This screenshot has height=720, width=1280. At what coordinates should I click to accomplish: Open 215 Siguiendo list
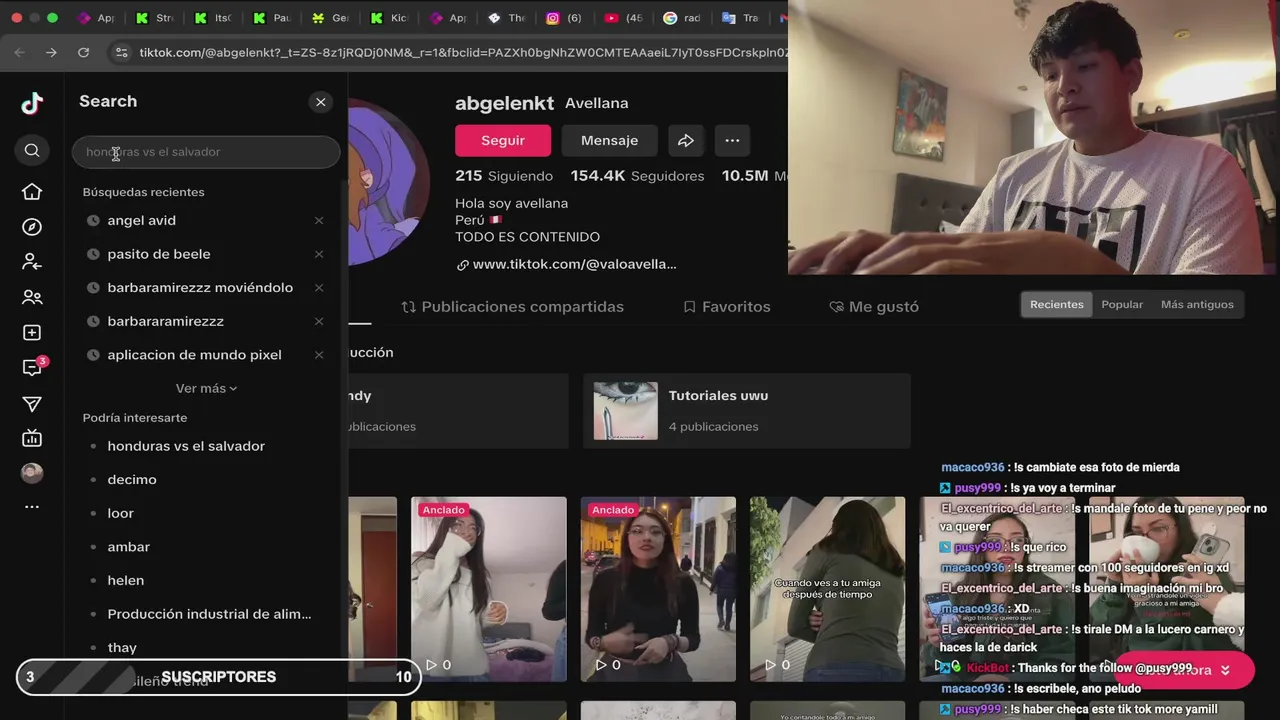tap(504, 176)
